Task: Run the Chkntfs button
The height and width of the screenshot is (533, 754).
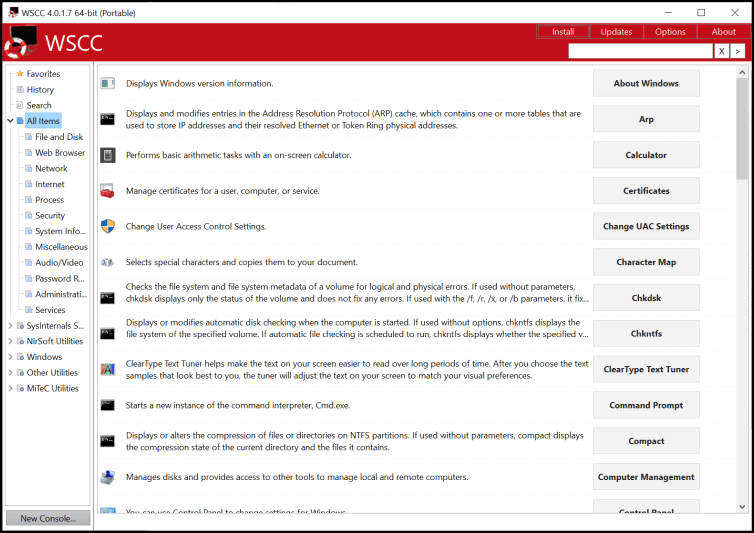Action: click(646, 333)
